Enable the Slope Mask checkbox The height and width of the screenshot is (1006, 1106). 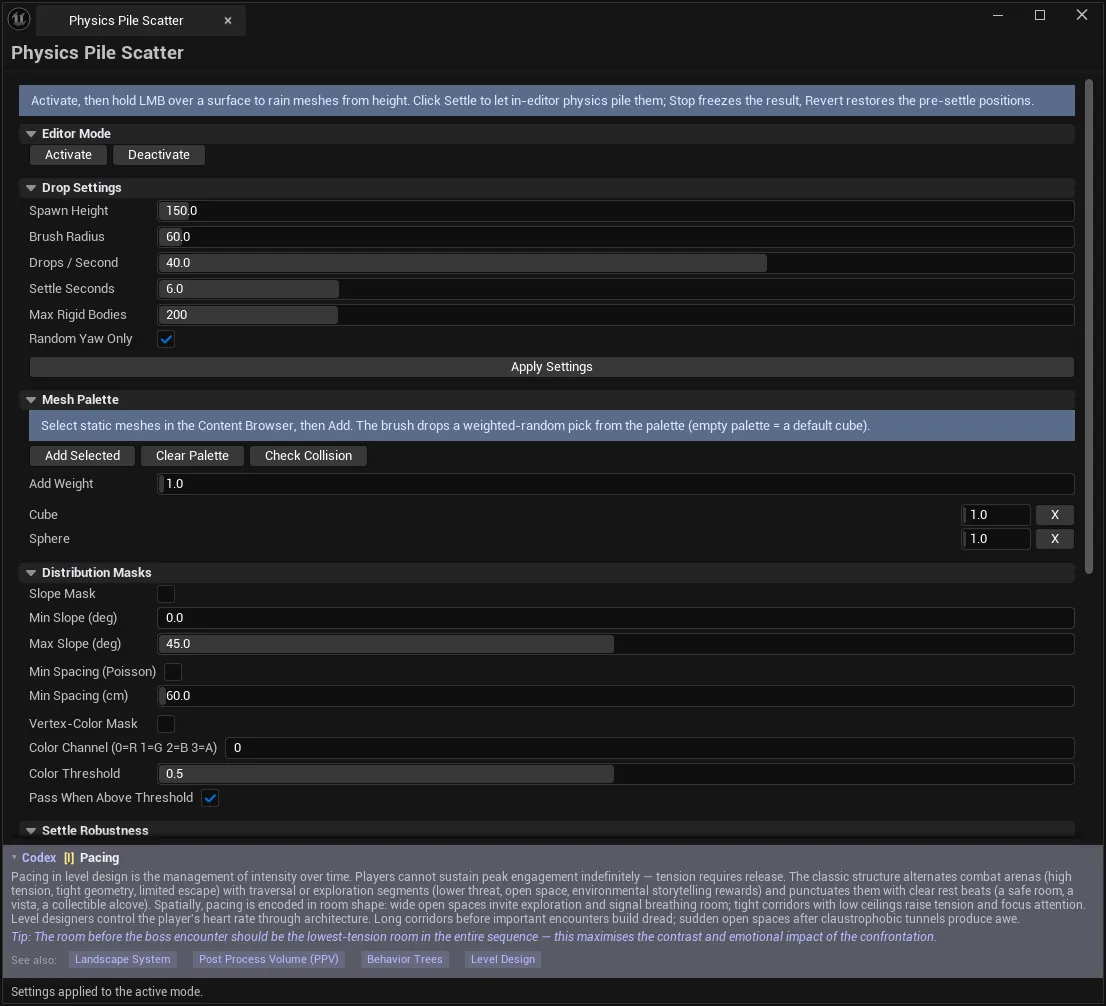point(166,594)
